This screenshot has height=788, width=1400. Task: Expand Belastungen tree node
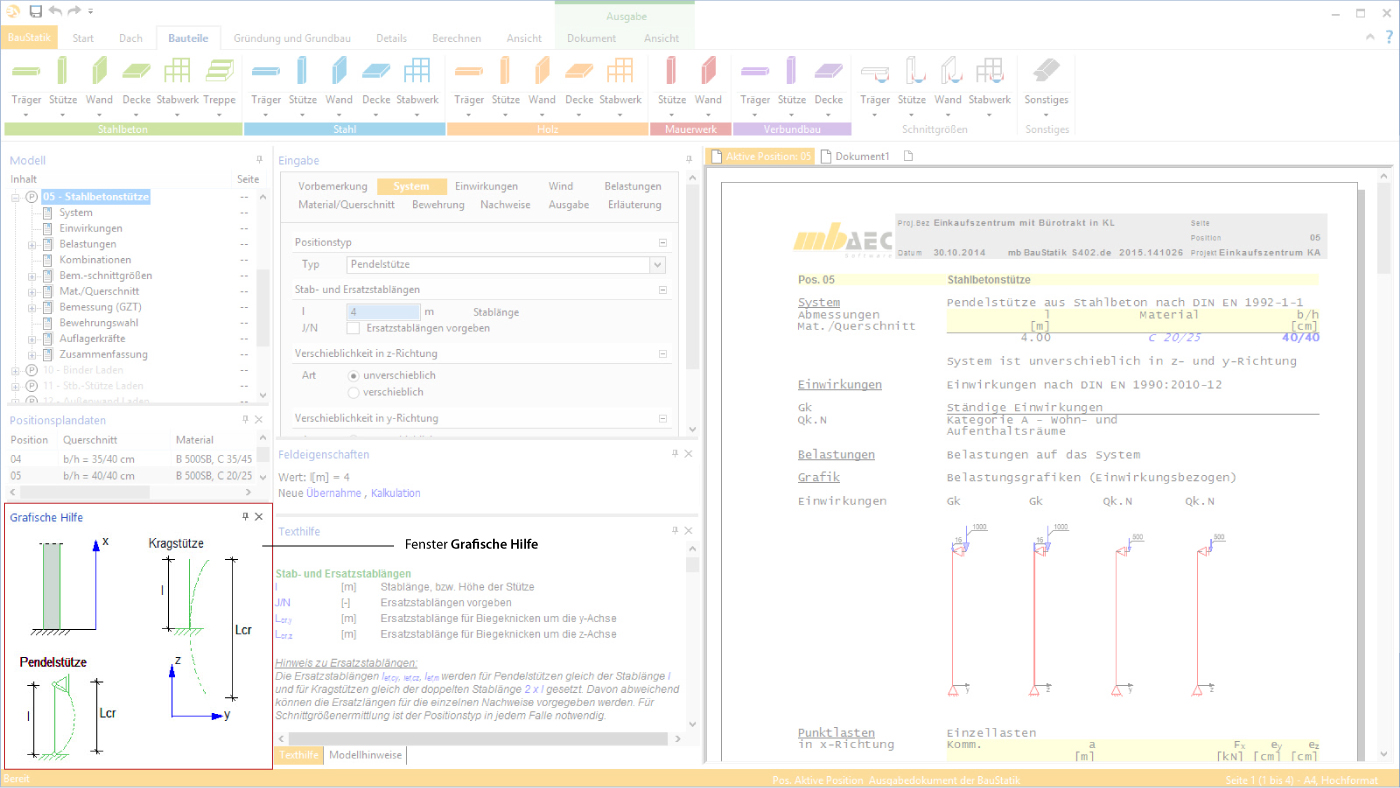tap(32, 244)
